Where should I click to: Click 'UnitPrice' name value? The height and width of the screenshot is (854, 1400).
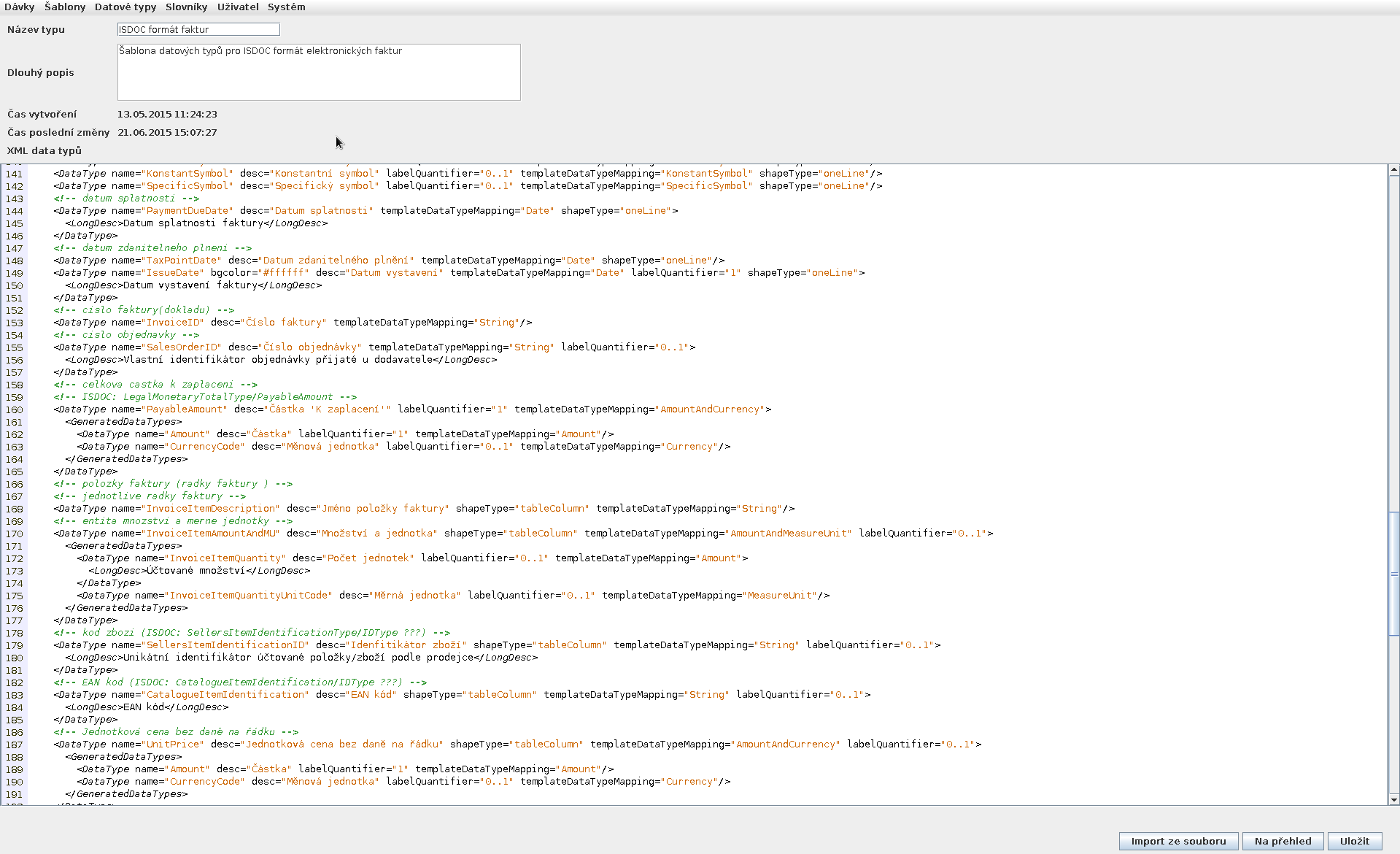[172, 745]
